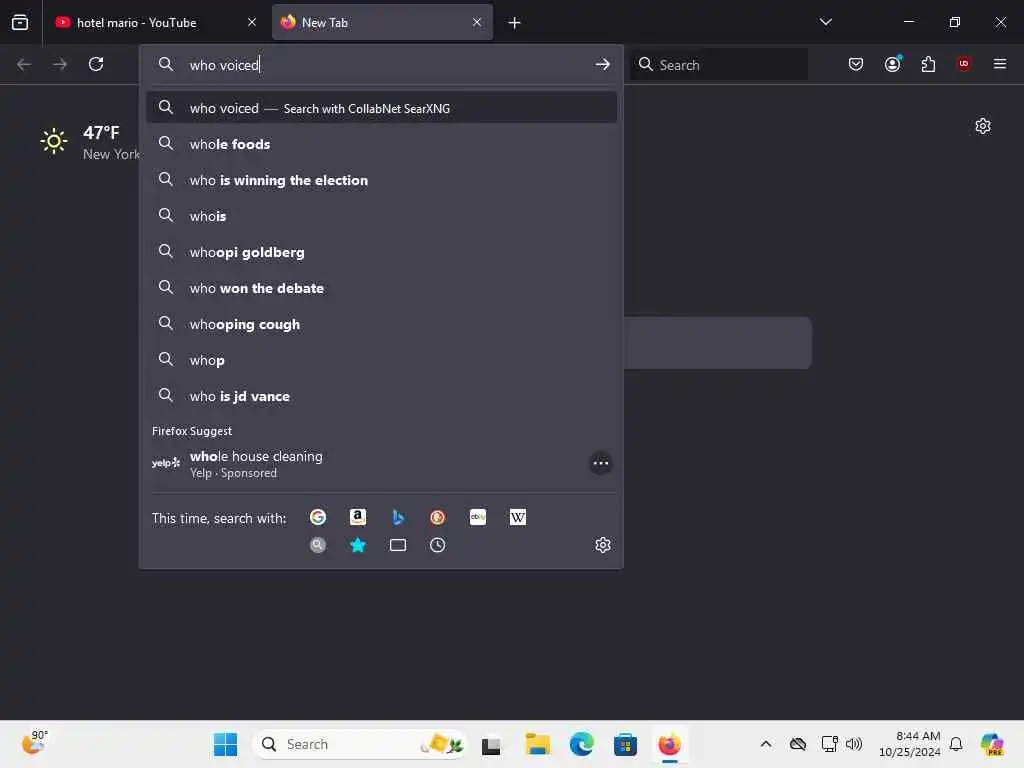Search this time with Amazon
The width and height of the screenshot is (1024, 768).
(x=358, y=517)
